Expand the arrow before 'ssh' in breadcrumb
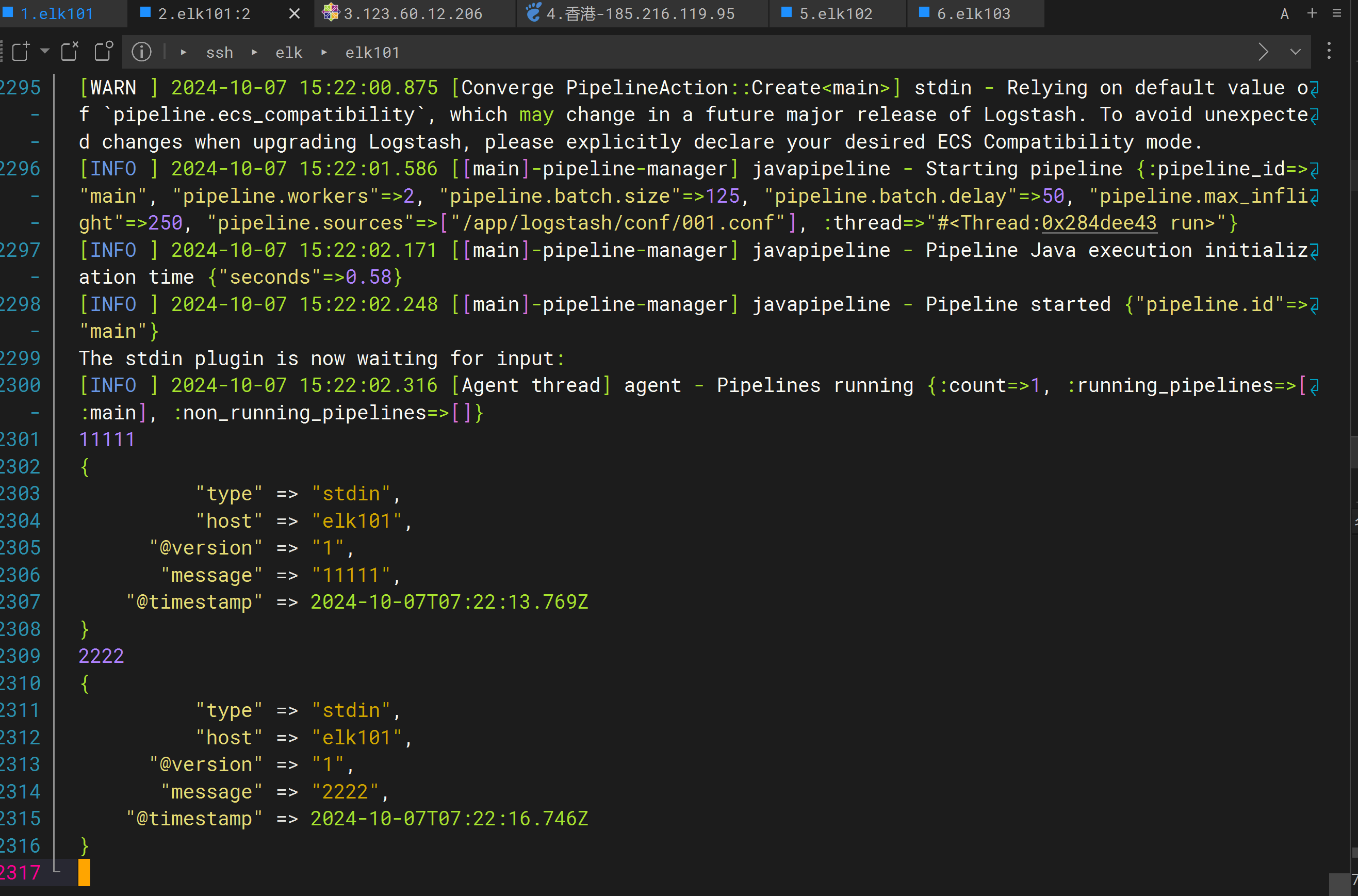This screenshot has height=896, width=1358. 184,52
